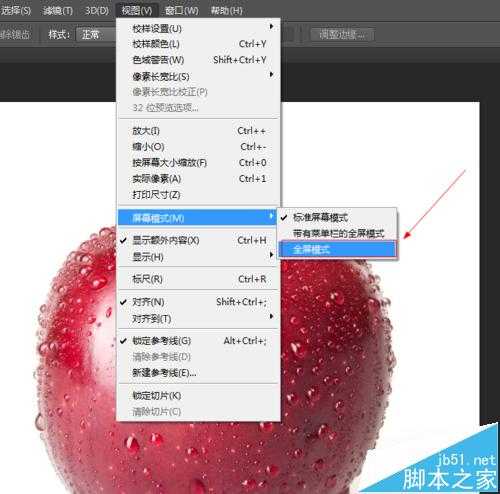Close the 视图(V) menu in menu bar
Screen dimensions: 500x494
(137, 11)
